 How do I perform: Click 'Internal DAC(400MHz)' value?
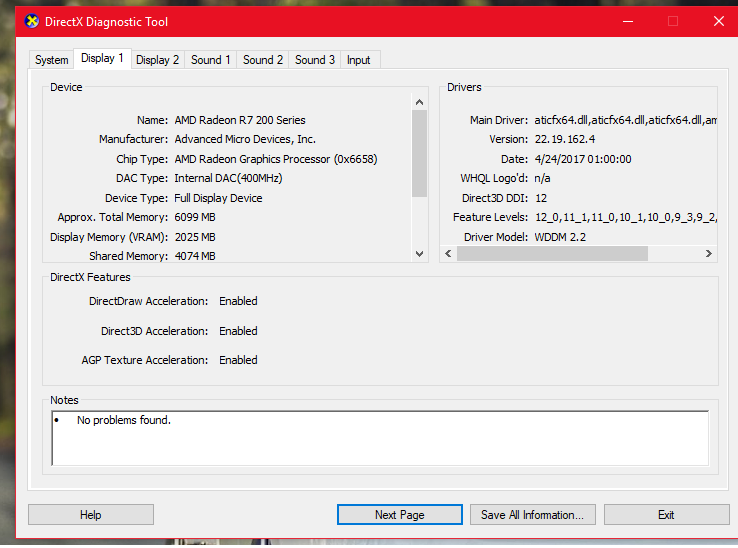point(228,178)
